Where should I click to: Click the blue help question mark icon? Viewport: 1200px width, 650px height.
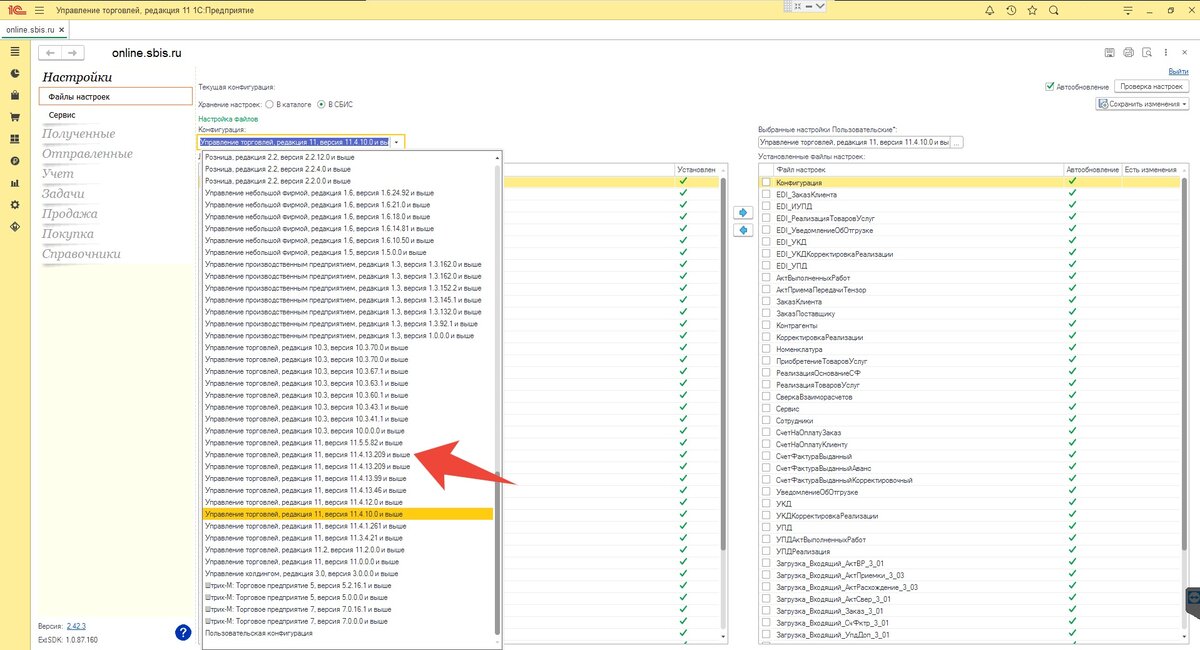point(183,632)
